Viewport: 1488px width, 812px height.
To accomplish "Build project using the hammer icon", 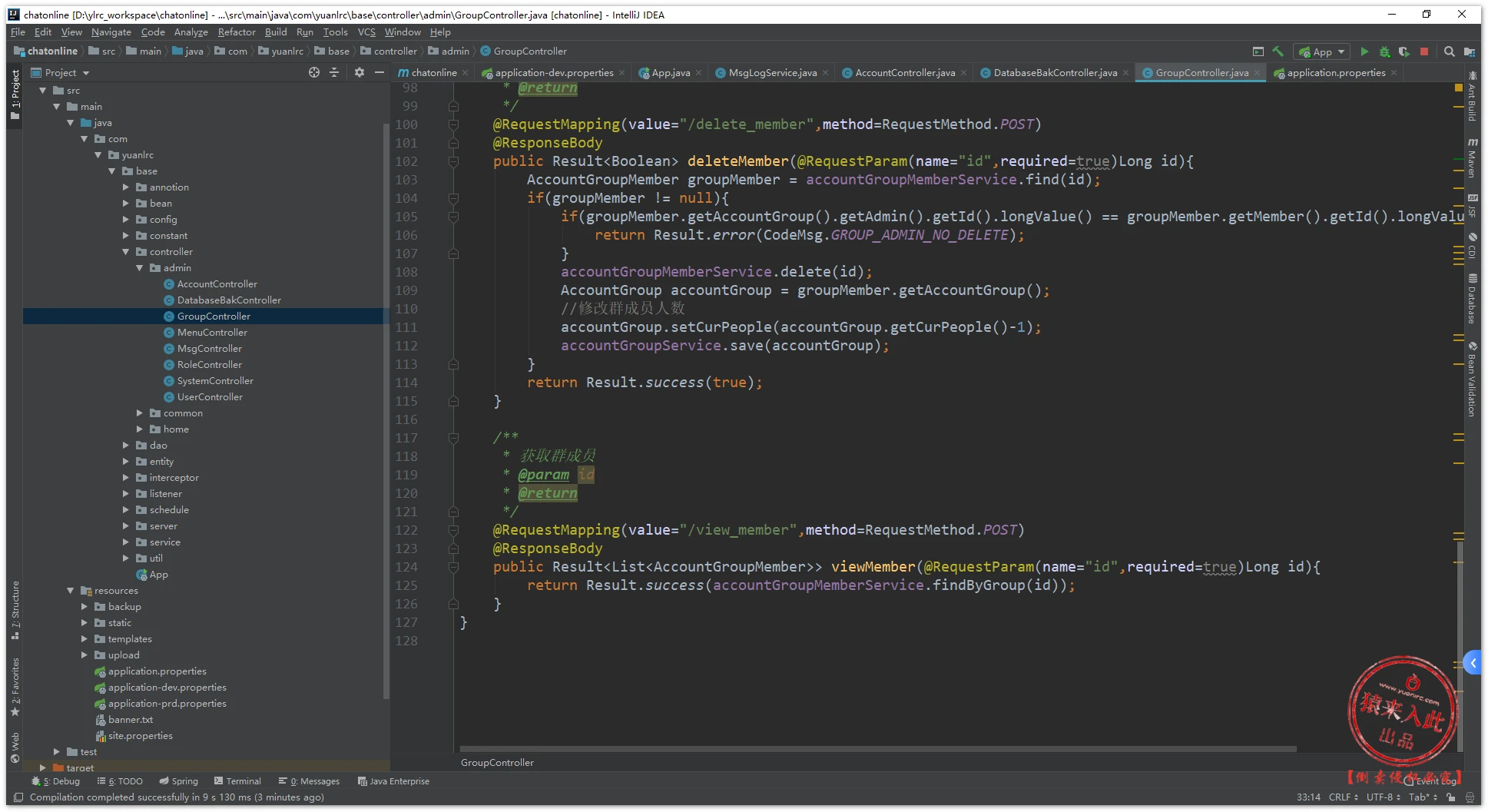I will click(x=1278, y=51).
